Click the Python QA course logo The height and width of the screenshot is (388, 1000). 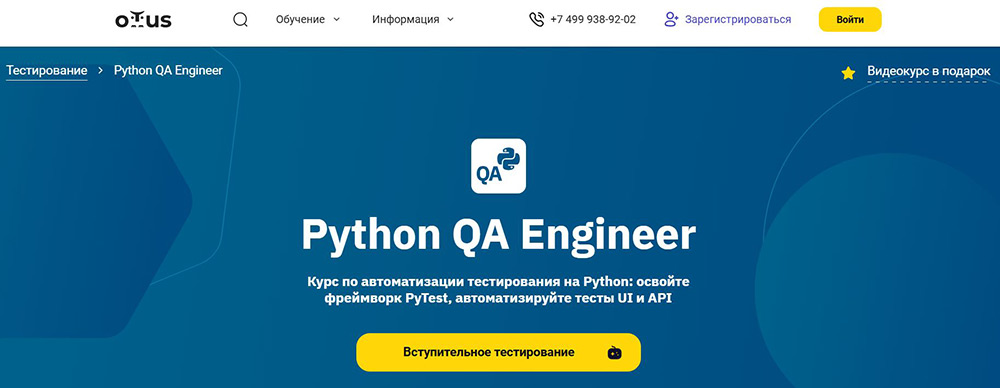tap(499, 166)
